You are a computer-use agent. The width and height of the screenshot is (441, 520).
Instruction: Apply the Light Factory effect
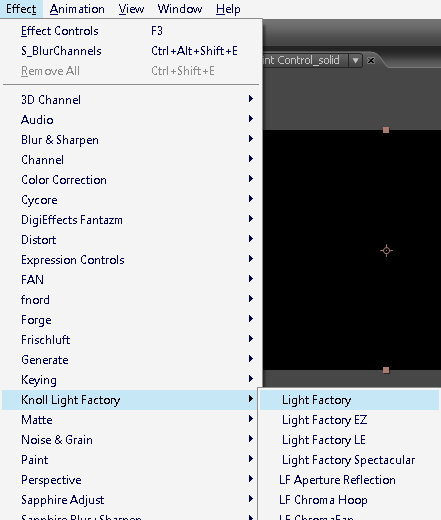pyautogui.click(x=349, y=400)
